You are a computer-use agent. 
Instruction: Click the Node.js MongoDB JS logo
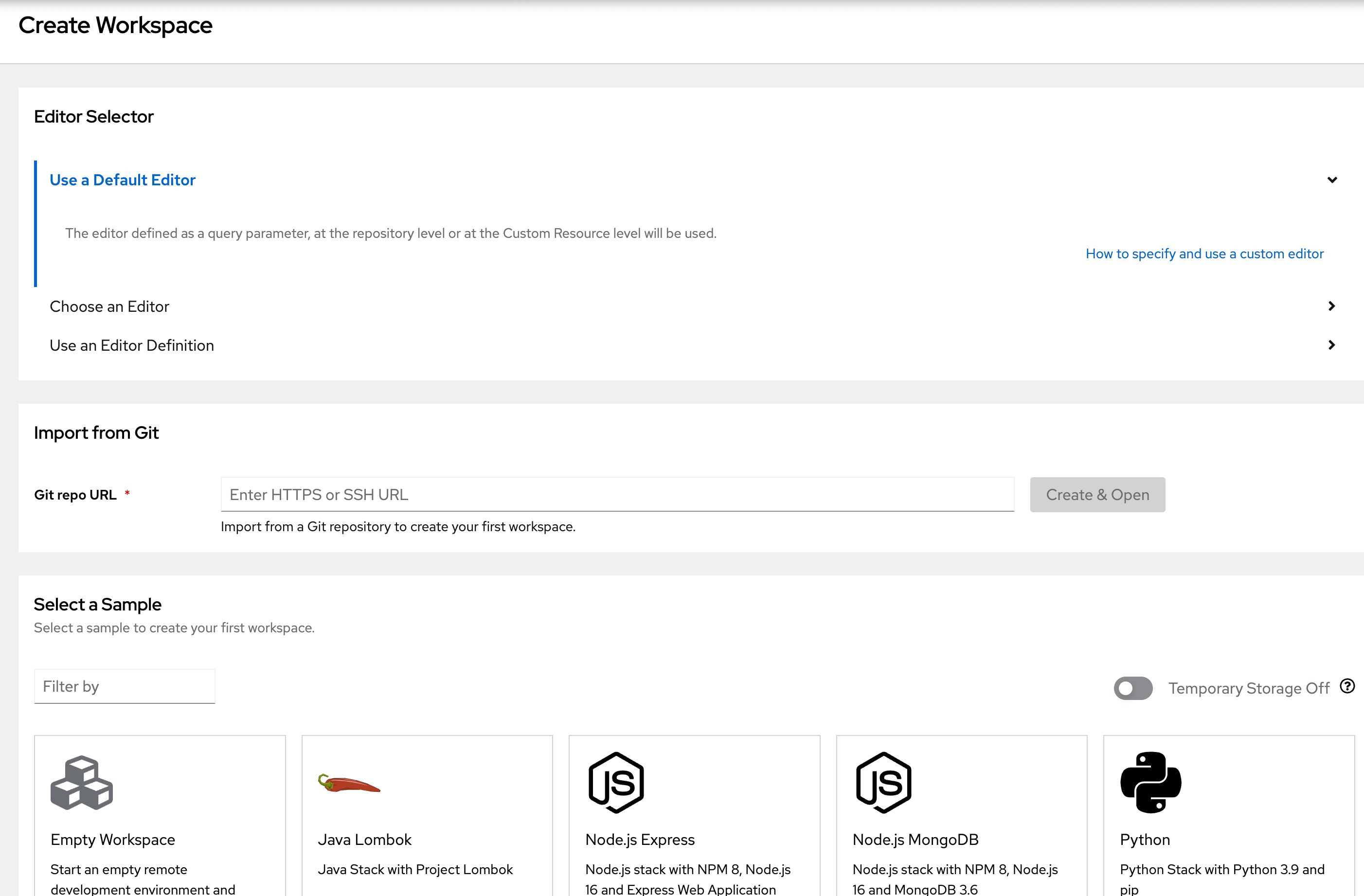[x=882, y=783]
